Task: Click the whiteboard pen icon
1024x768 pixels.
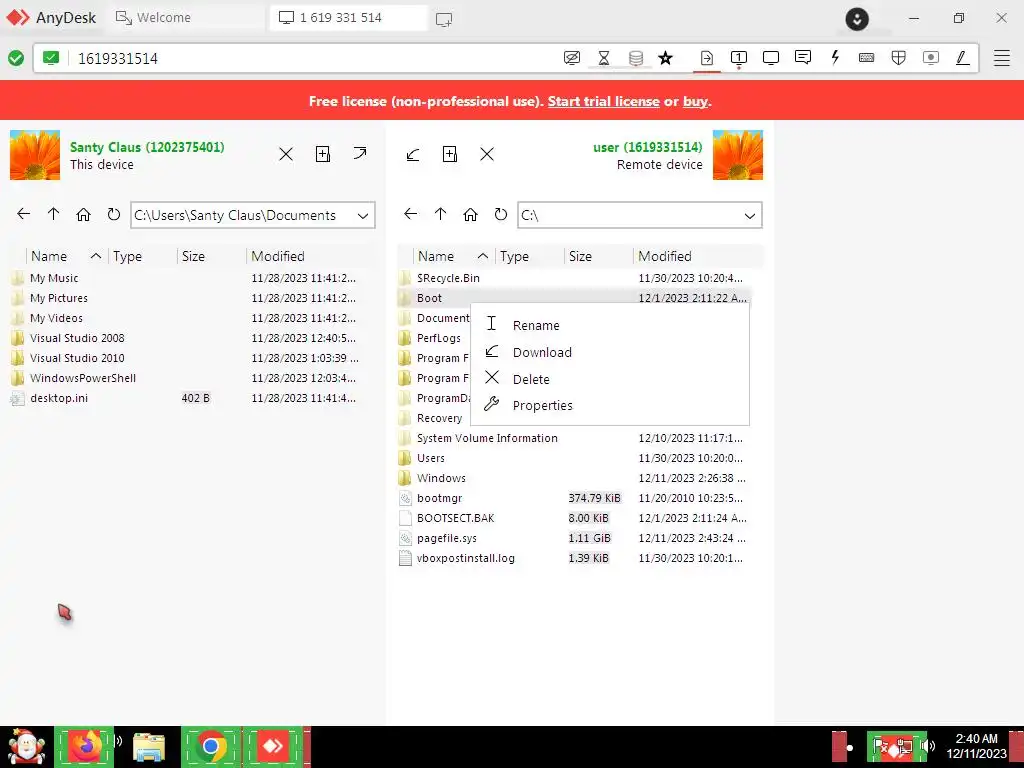Action: click(x=962, y=58)
